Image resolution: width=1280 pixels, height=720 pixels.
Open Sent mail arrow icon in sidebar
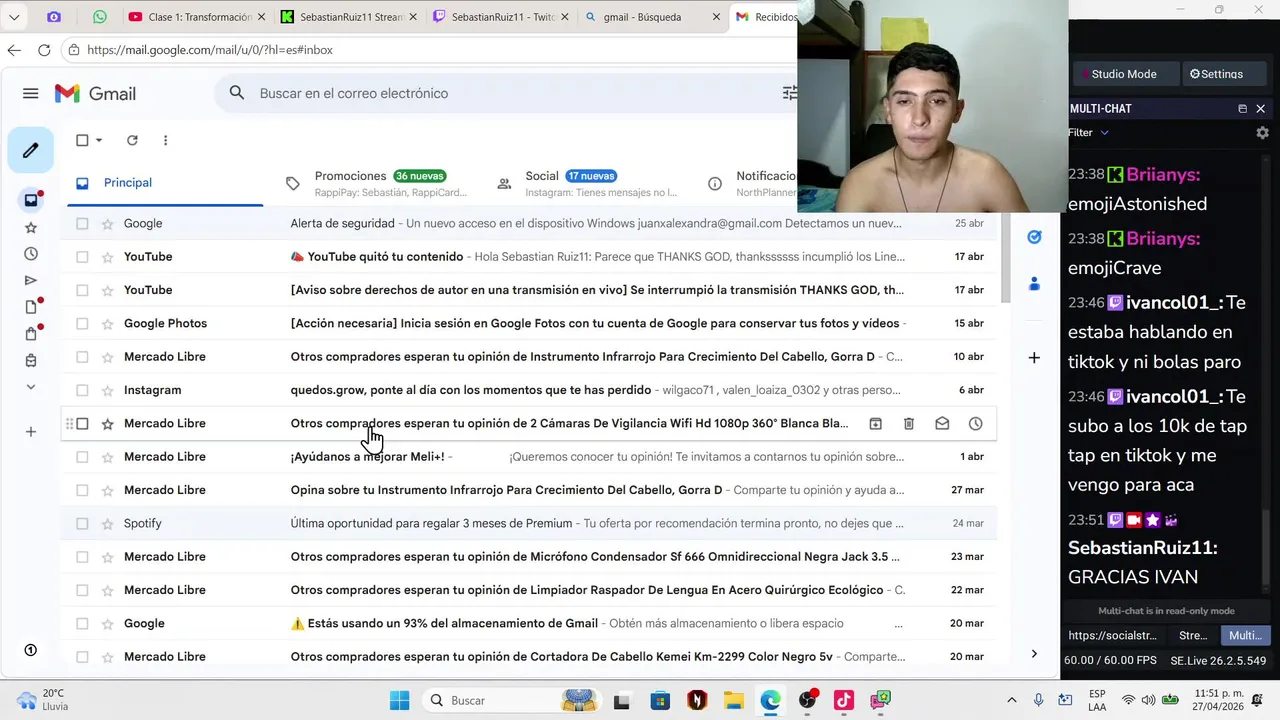31,281
